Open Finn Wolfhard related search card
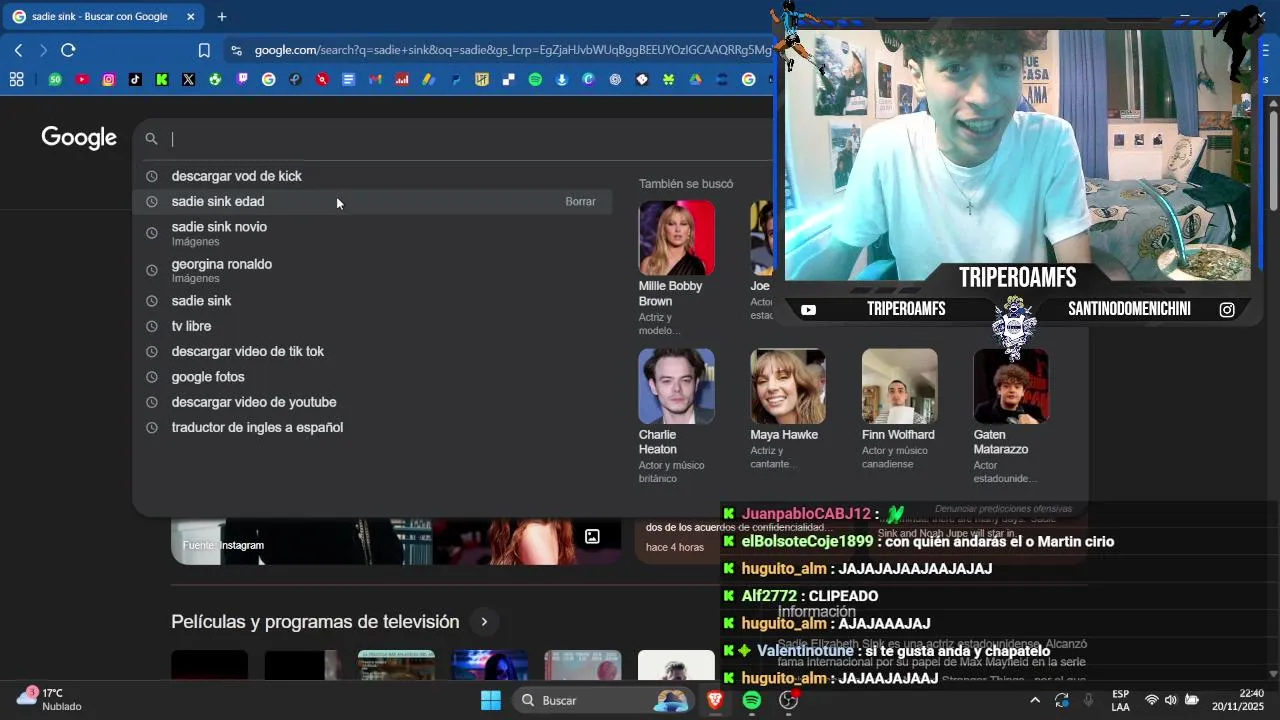Screen dimensions: 1280x720 pos(900,409)
